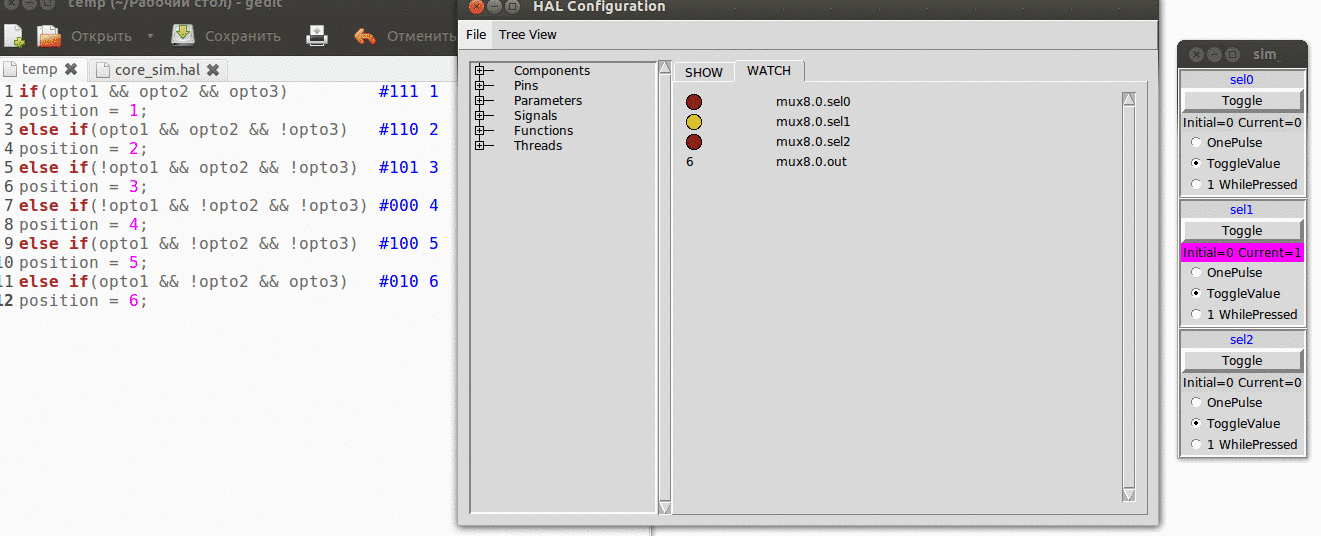Viewport: 1321px width, 536px height.
Task: Click the sel2 heading in sim window
Action: click(x=1242, y=340)
